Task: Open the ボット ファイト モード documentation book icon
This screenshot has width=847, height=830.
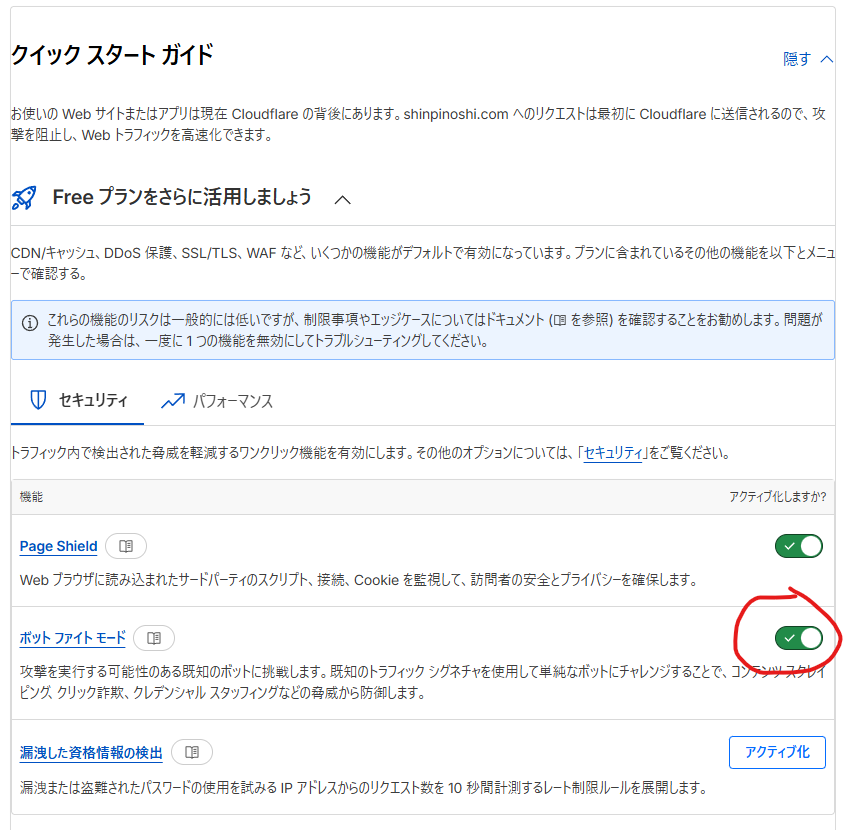Action: [x=154, y=638]
